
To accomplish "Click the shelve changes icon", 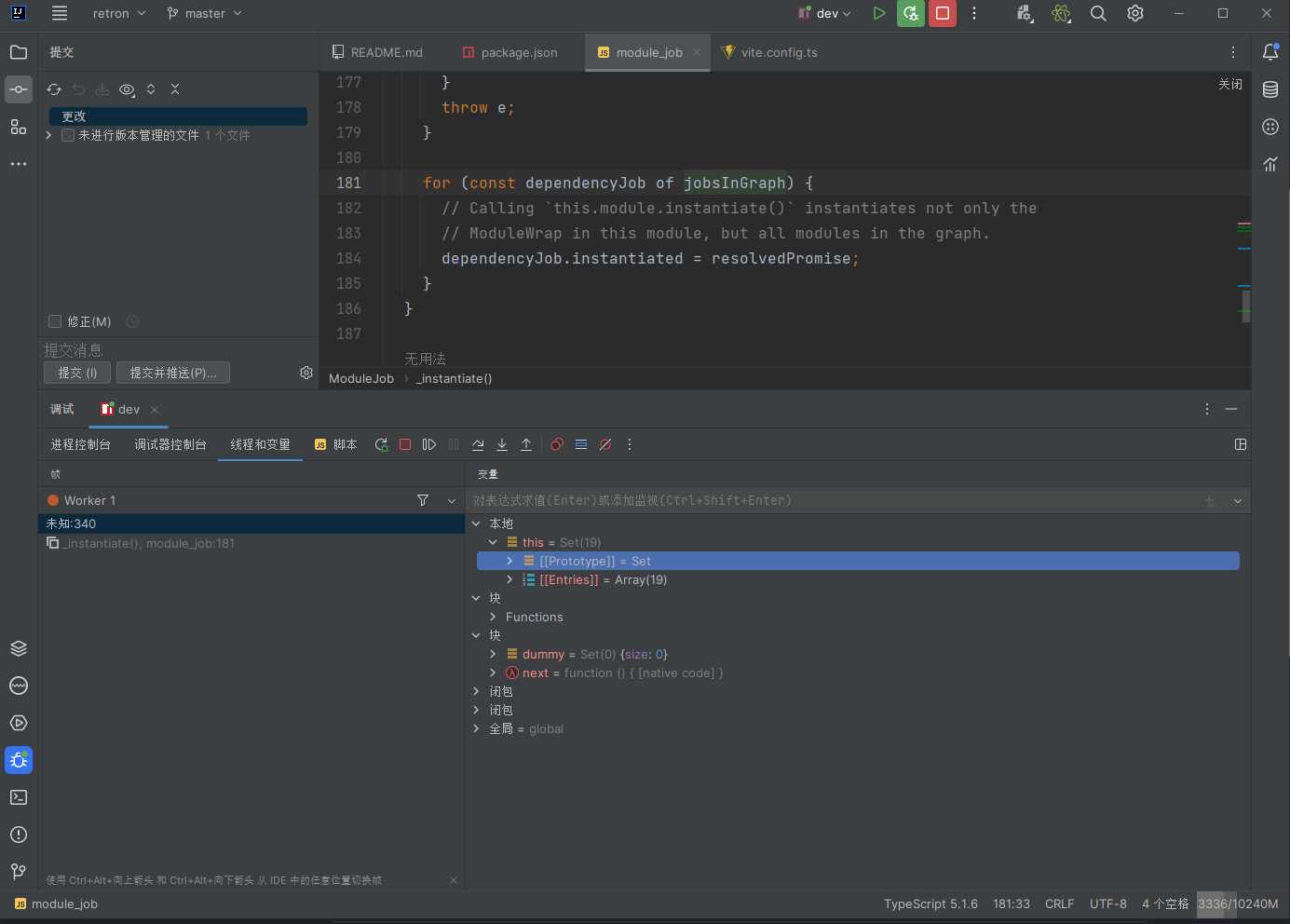I will 102,89.
